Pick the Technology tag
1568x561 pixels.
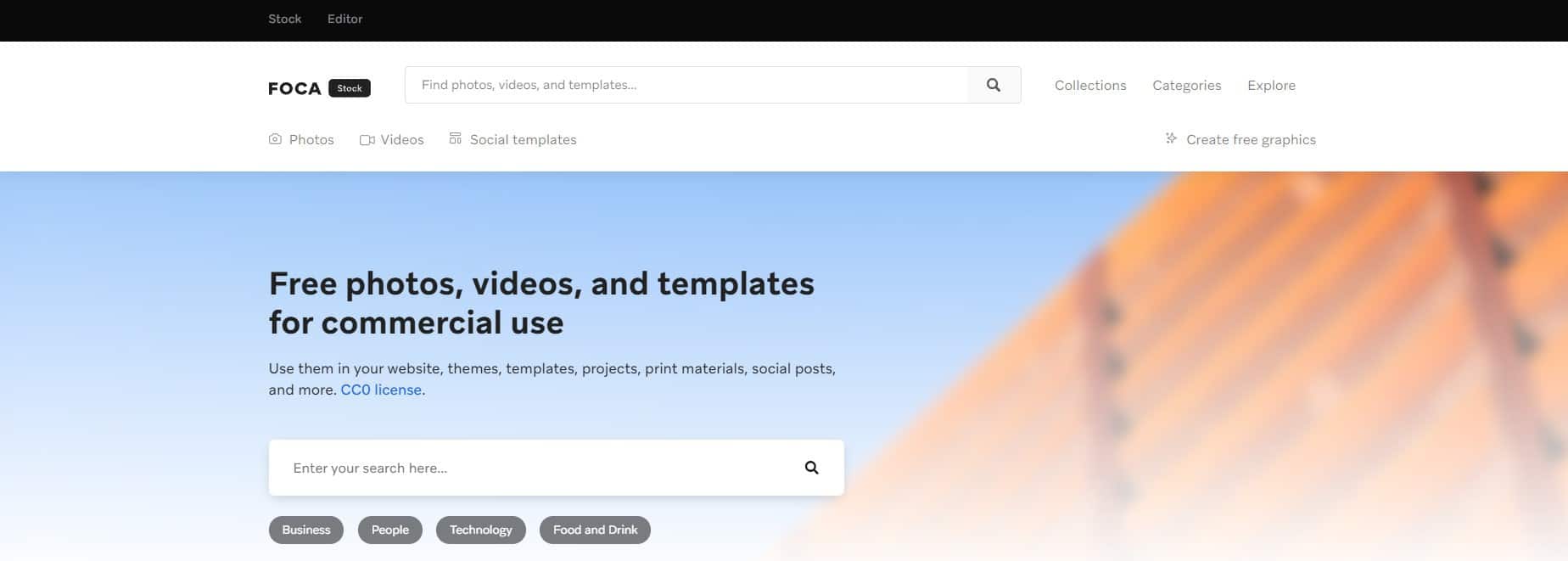480,530
